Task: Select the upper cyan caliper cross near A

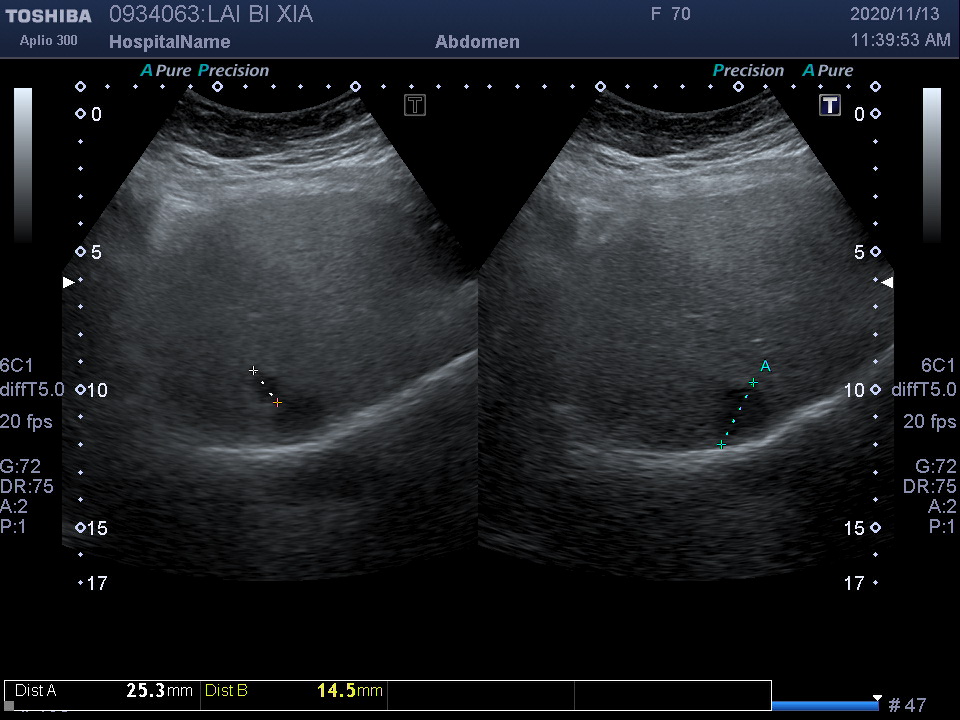Action: tap(753, 383)
